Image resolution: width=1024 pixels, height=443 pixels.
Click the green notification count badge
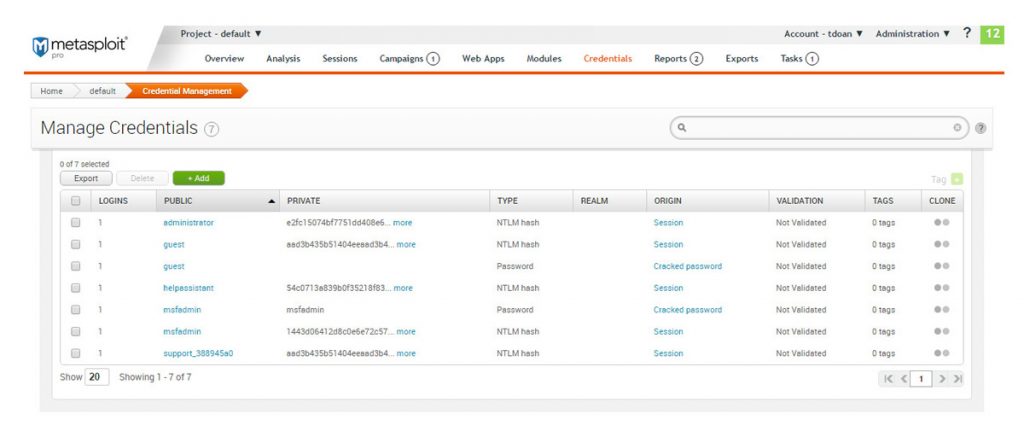[x=992, y=34]
